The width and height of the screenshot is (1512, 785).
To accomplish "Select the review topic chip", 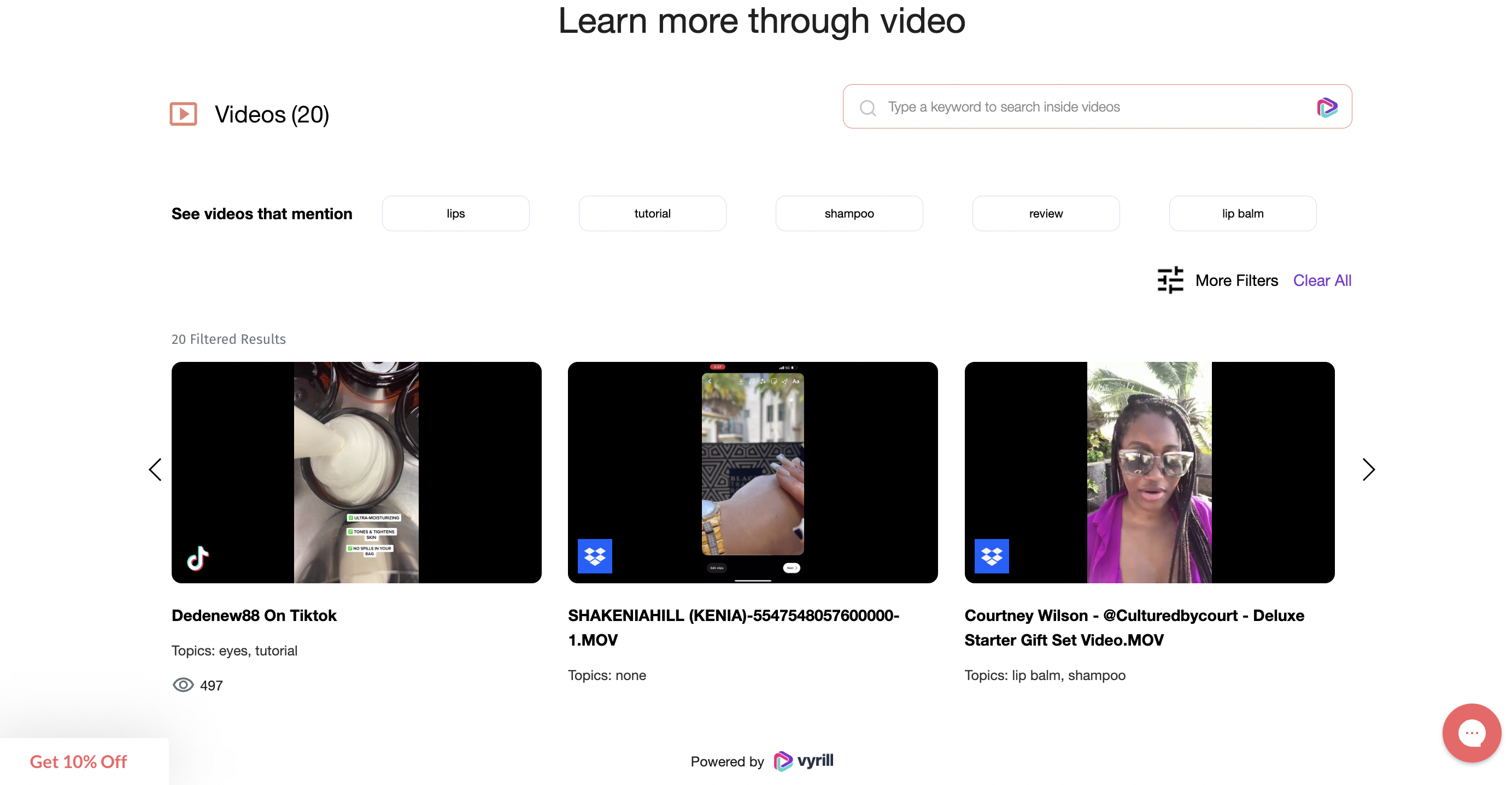I will coord(1045,214).
